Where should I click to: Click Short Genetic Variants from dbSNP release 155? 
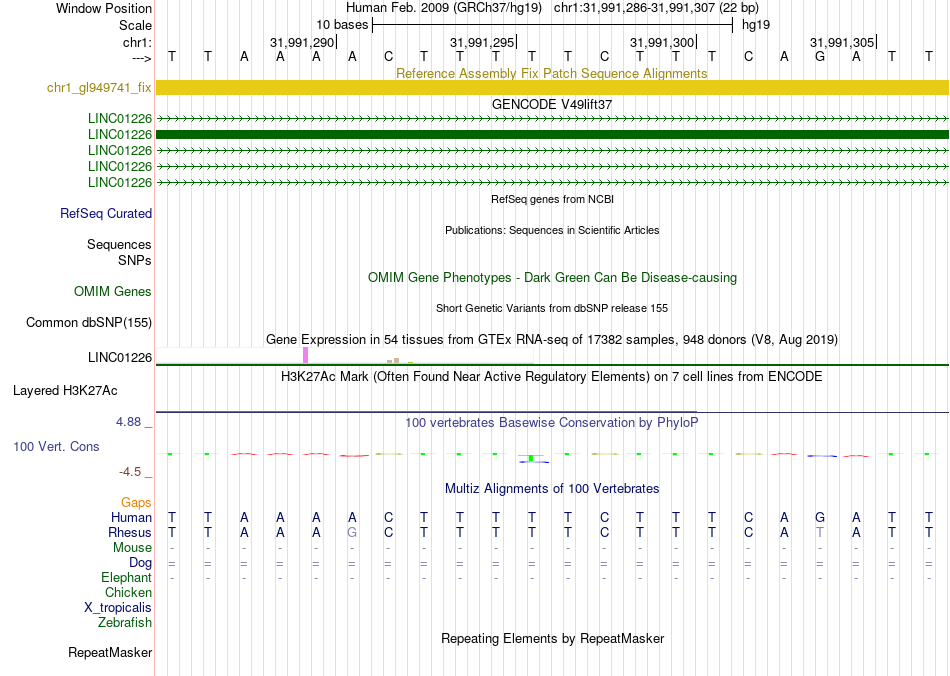552,308
